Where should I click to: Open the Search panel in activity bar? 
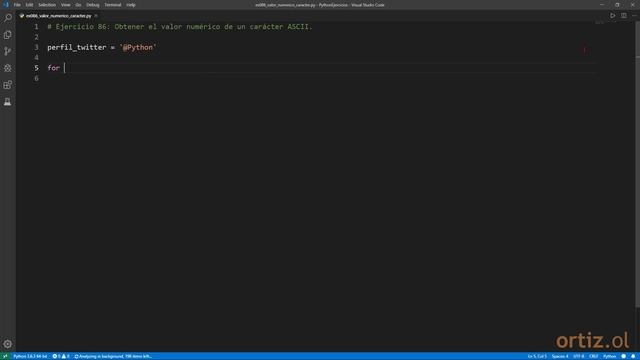click(7, 18)
